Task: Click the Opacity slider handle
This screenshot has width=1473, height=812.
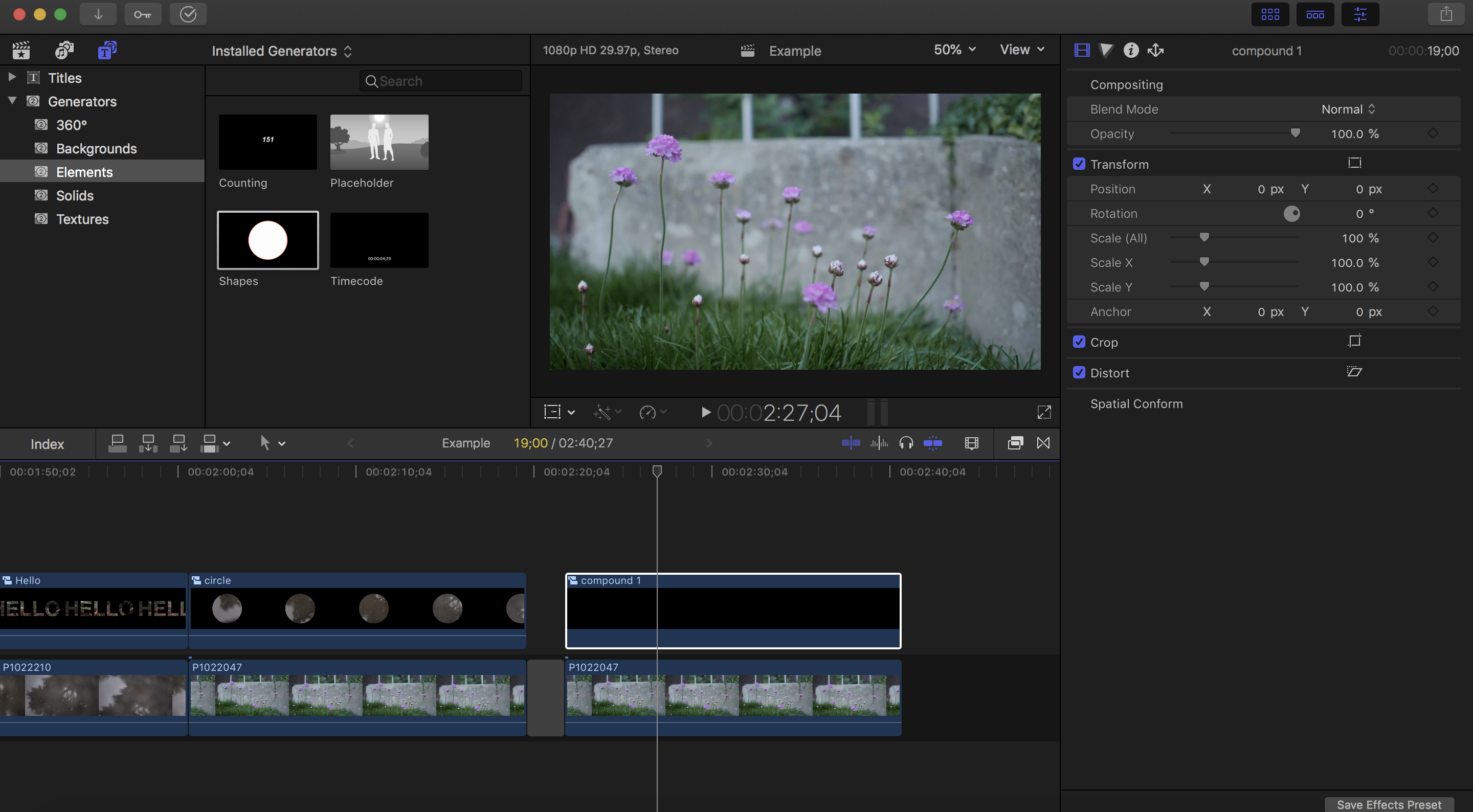Action: pyautogui.click(x=1295, y=133)
